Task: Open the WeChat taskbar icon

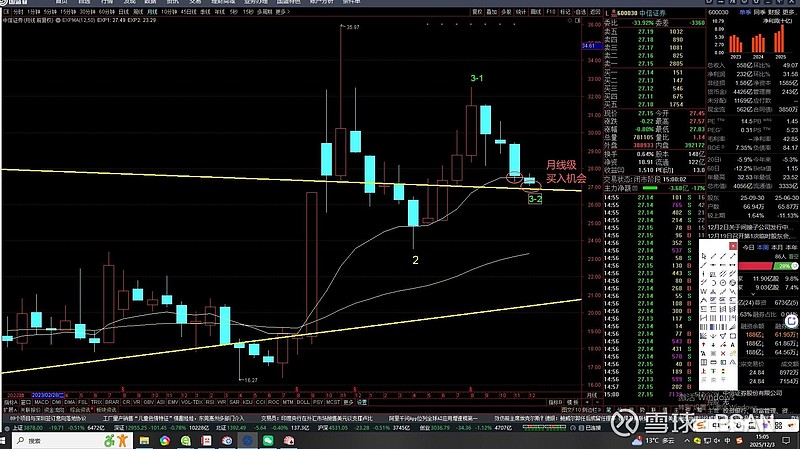Action: pyautogui.click(x=268, y=440)
